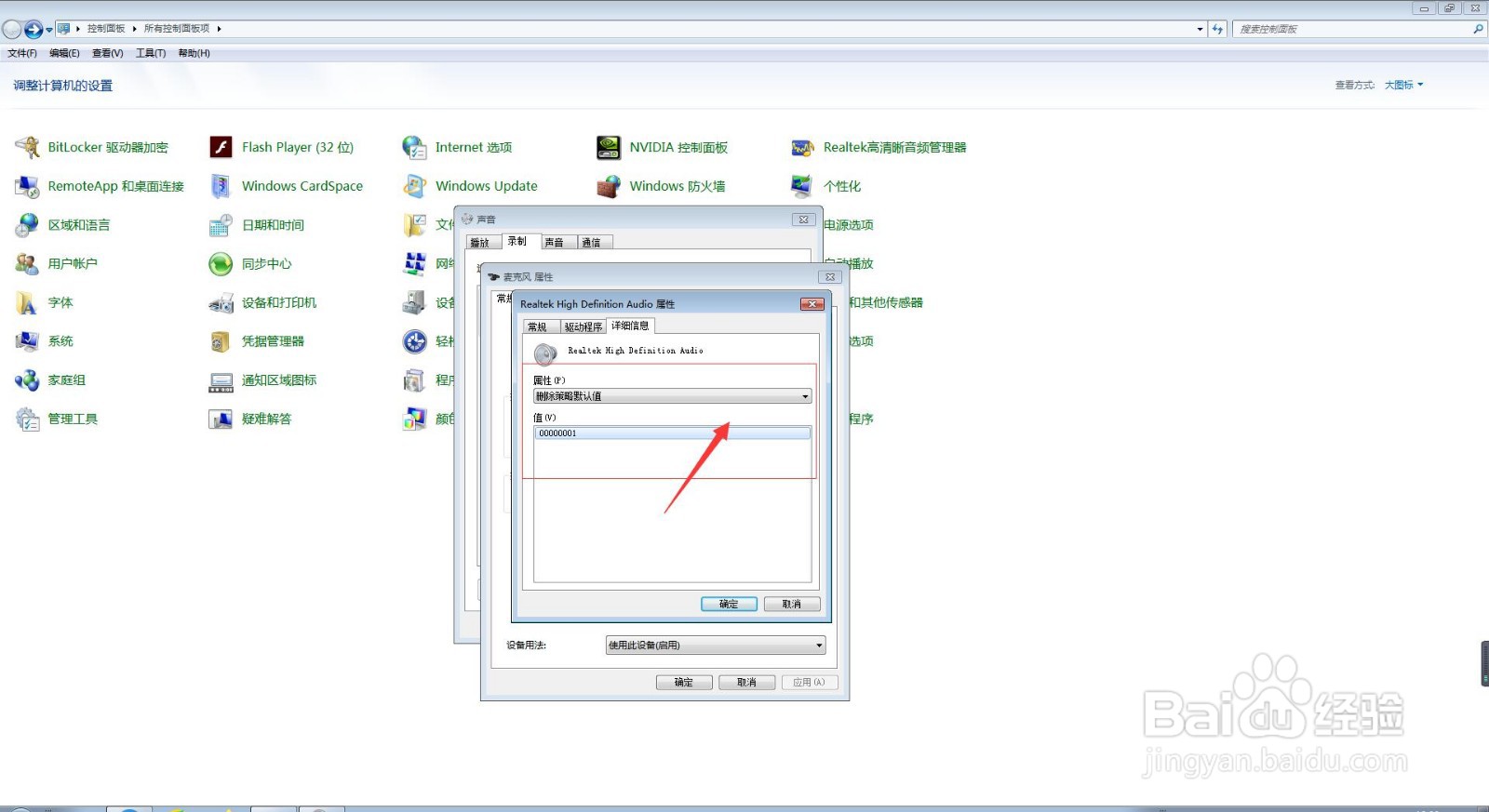Click 取消 in 麦克风 属性 dialog
Viewport: 1489px width, 812px height.
click(746, 682)
